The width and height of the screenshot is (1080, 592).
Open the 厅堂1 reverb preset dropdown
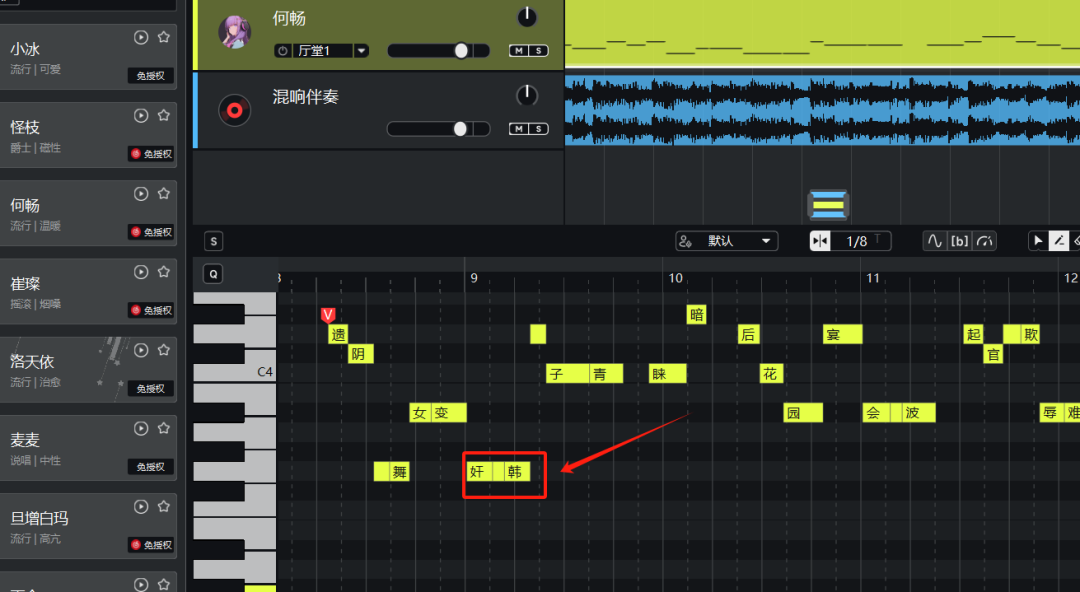[361, 51]
